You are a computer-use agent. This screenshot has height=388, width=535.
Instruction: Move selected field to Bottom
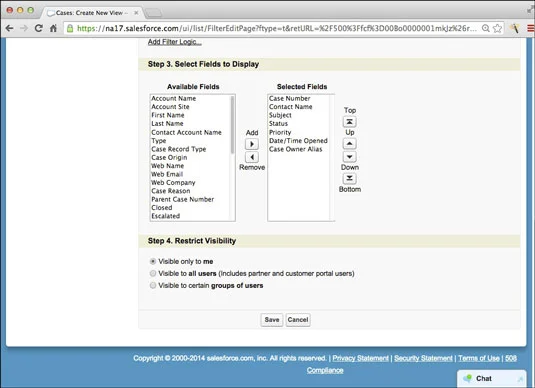[349, 178]
